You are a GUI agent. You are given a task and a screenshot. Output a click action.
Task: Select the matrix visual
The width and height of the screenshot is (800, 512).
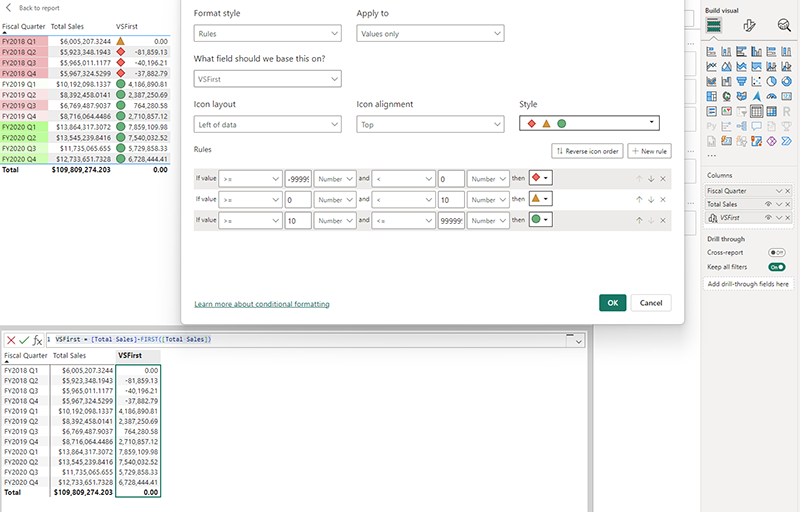click(771, 111)
